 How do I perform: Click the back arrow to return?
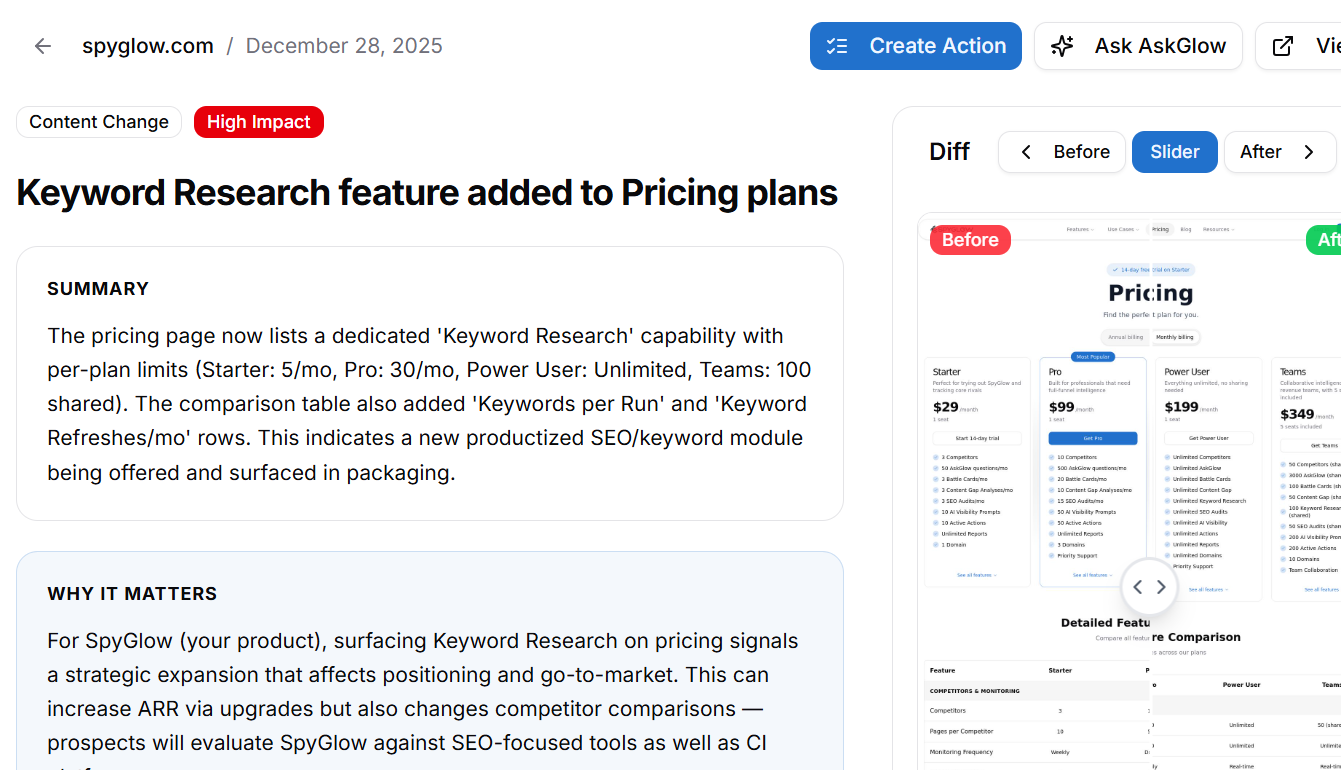[41, 45]
